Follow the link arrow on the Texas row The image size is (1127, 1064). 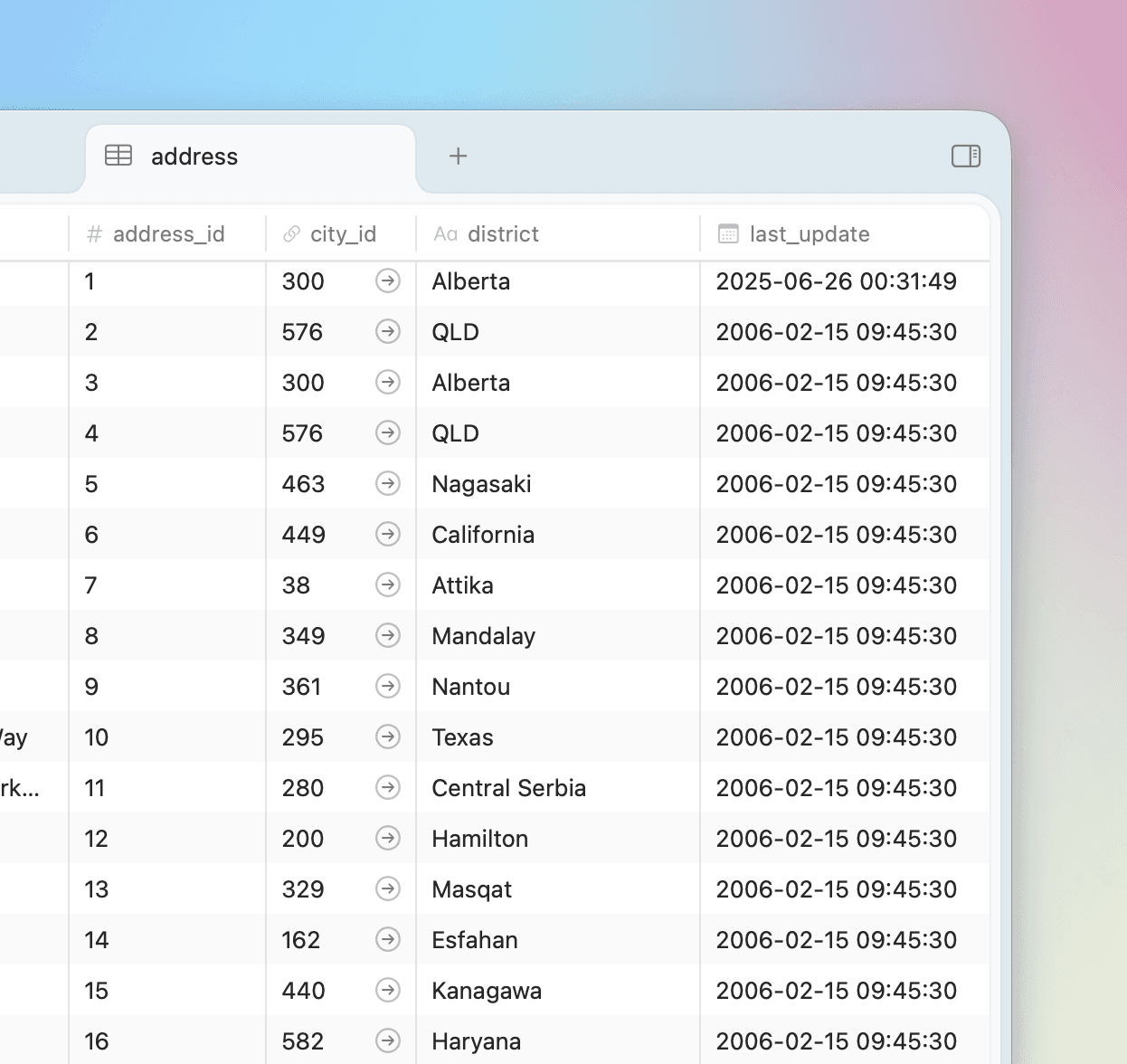pos(388,736)
